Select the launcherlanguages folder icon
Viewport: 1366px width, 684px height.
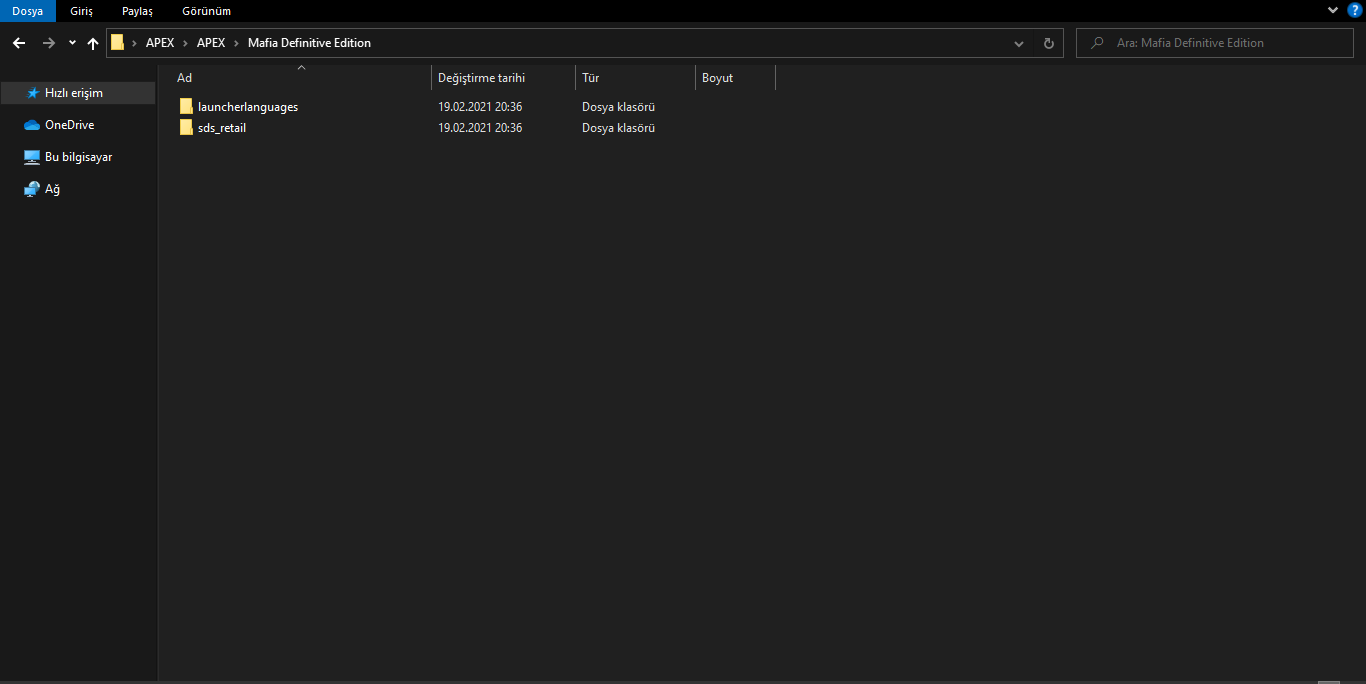(x=186, y=106)
